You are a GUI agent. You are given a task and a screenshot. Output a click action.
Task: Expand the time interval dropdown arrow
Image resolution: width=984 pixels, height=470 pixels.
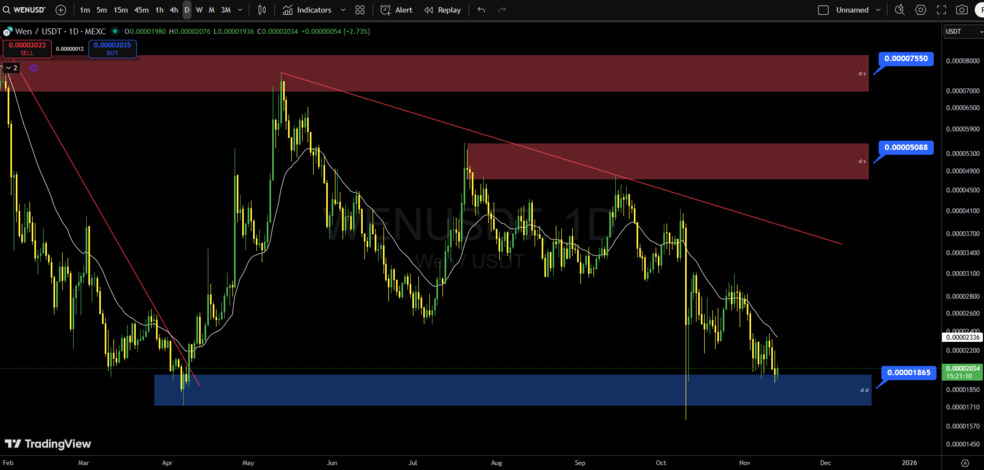point(242,10)
